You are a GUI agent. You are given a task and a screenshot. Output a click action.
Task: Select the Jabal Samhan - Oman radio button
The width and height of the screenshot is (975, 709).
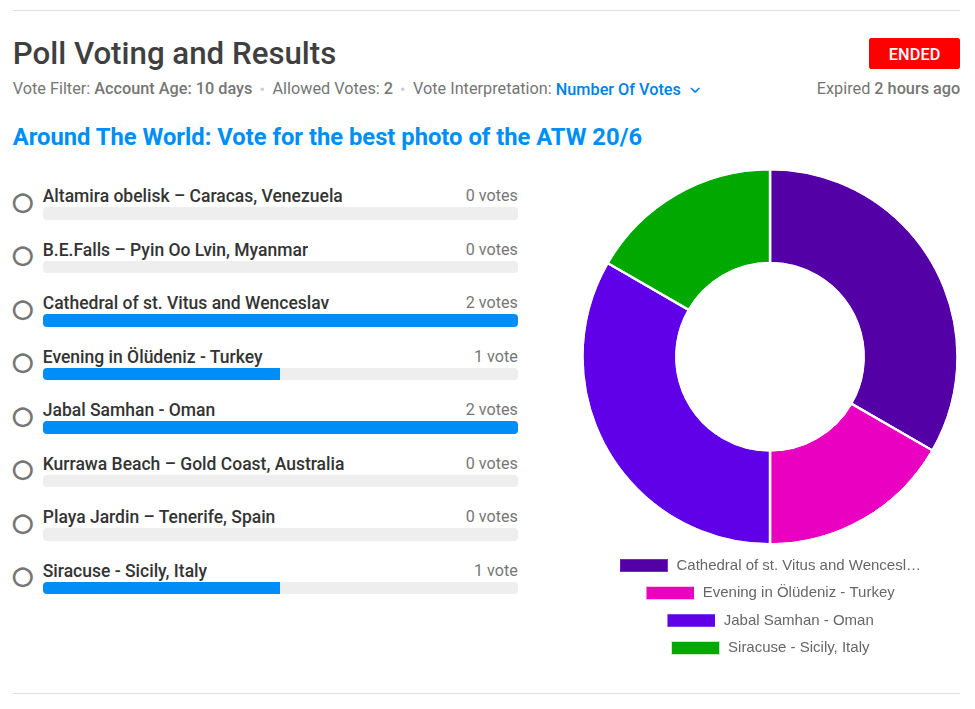[22, 417]
